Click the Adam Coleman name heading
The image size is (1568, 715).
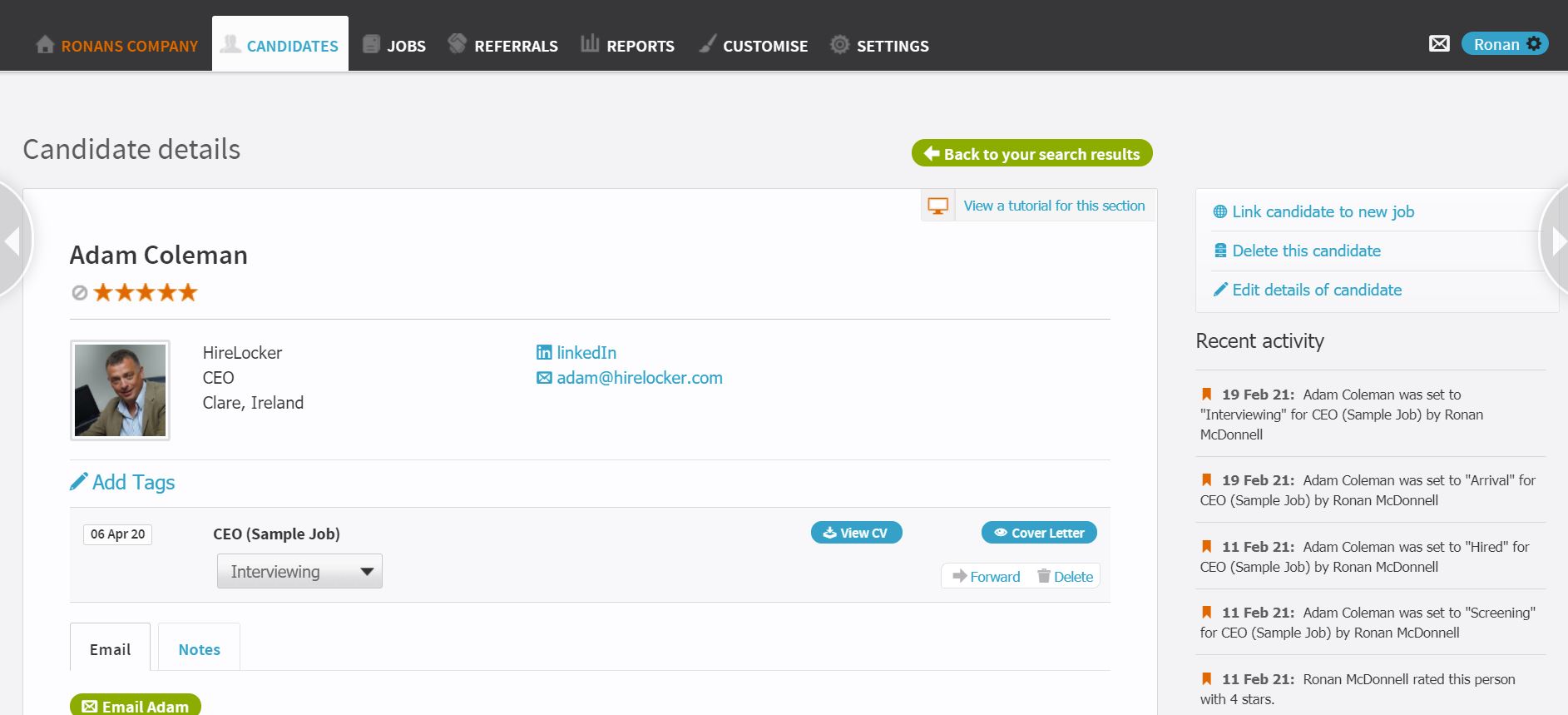159,255
